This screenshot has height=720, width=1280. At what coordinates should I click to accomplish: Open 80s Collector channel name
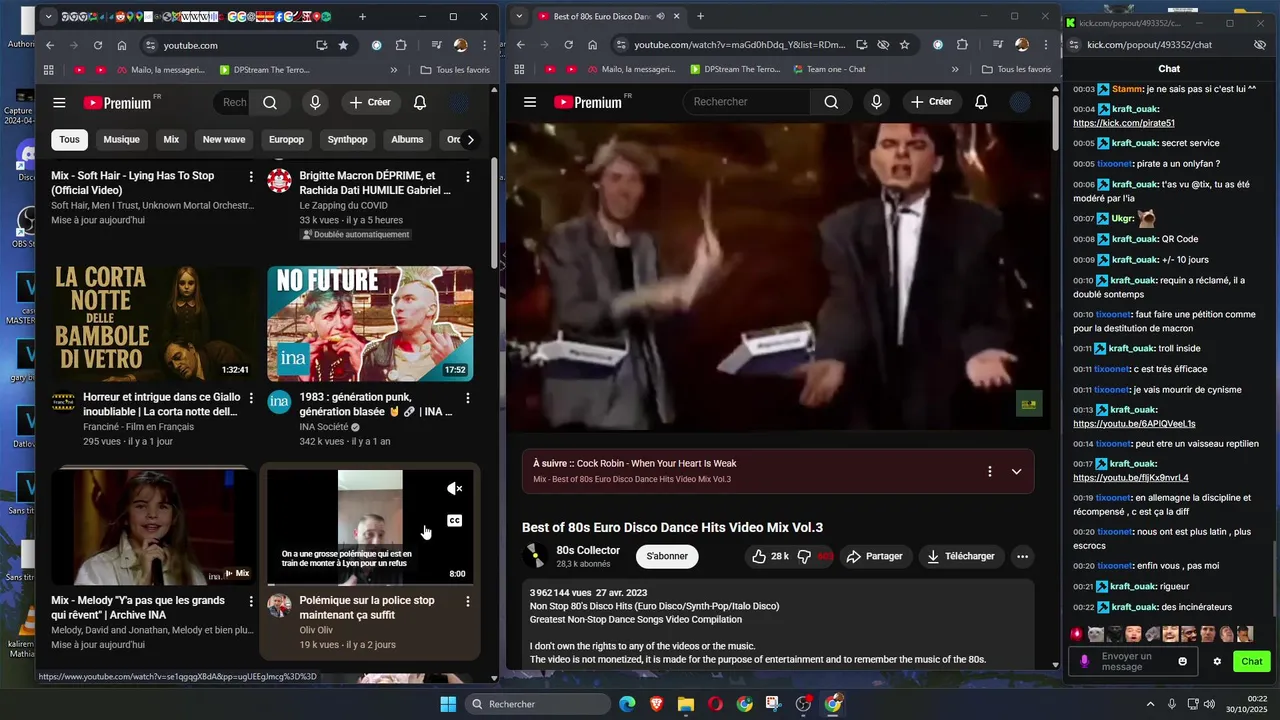588,550
